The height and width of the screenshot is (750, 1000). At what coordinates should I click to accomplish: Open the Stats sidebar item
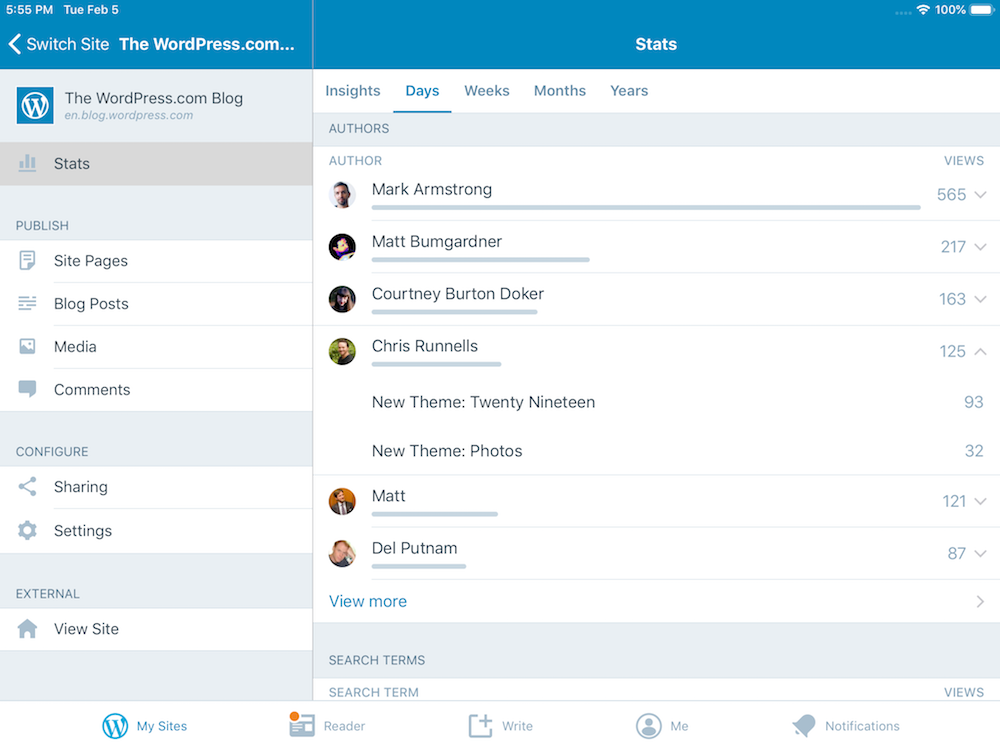point(156,164)
